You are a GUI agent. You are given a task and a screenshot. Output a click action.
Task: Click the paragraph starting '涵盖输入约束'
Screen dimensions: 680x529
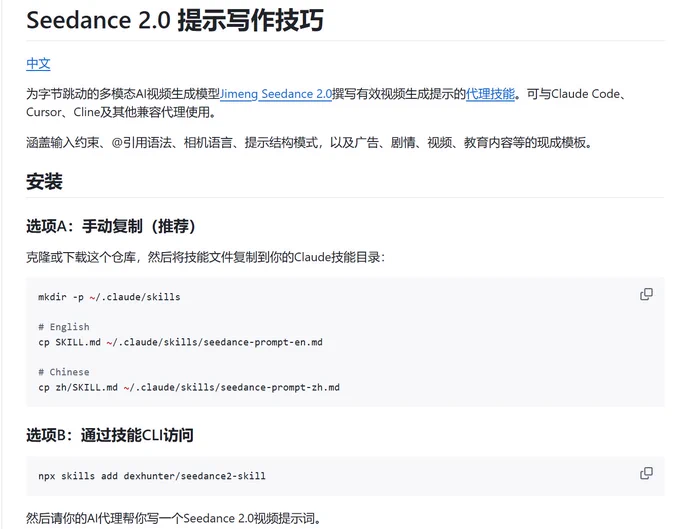click(310, 142)
